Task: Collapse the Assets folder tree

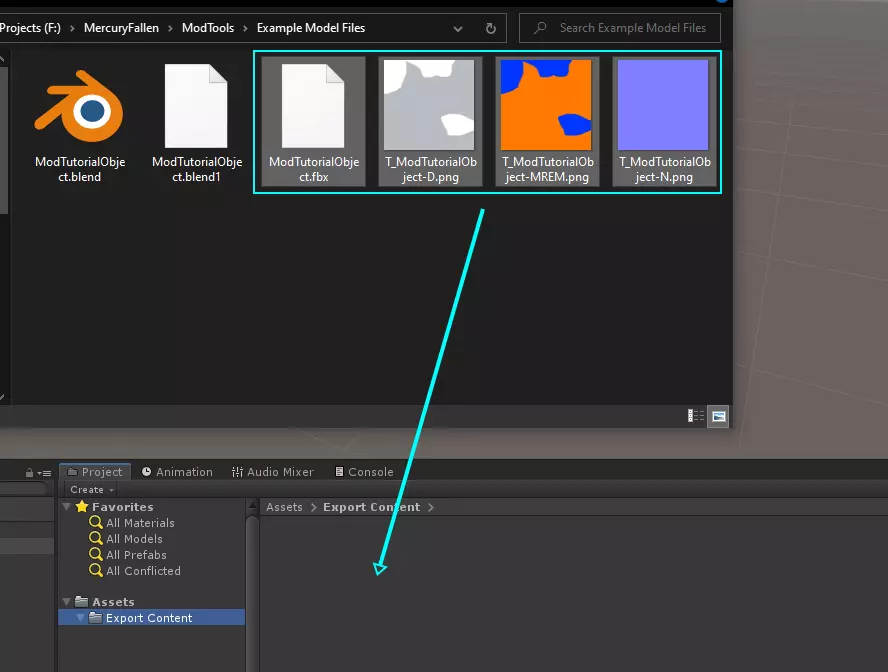Action: [67, 602]
